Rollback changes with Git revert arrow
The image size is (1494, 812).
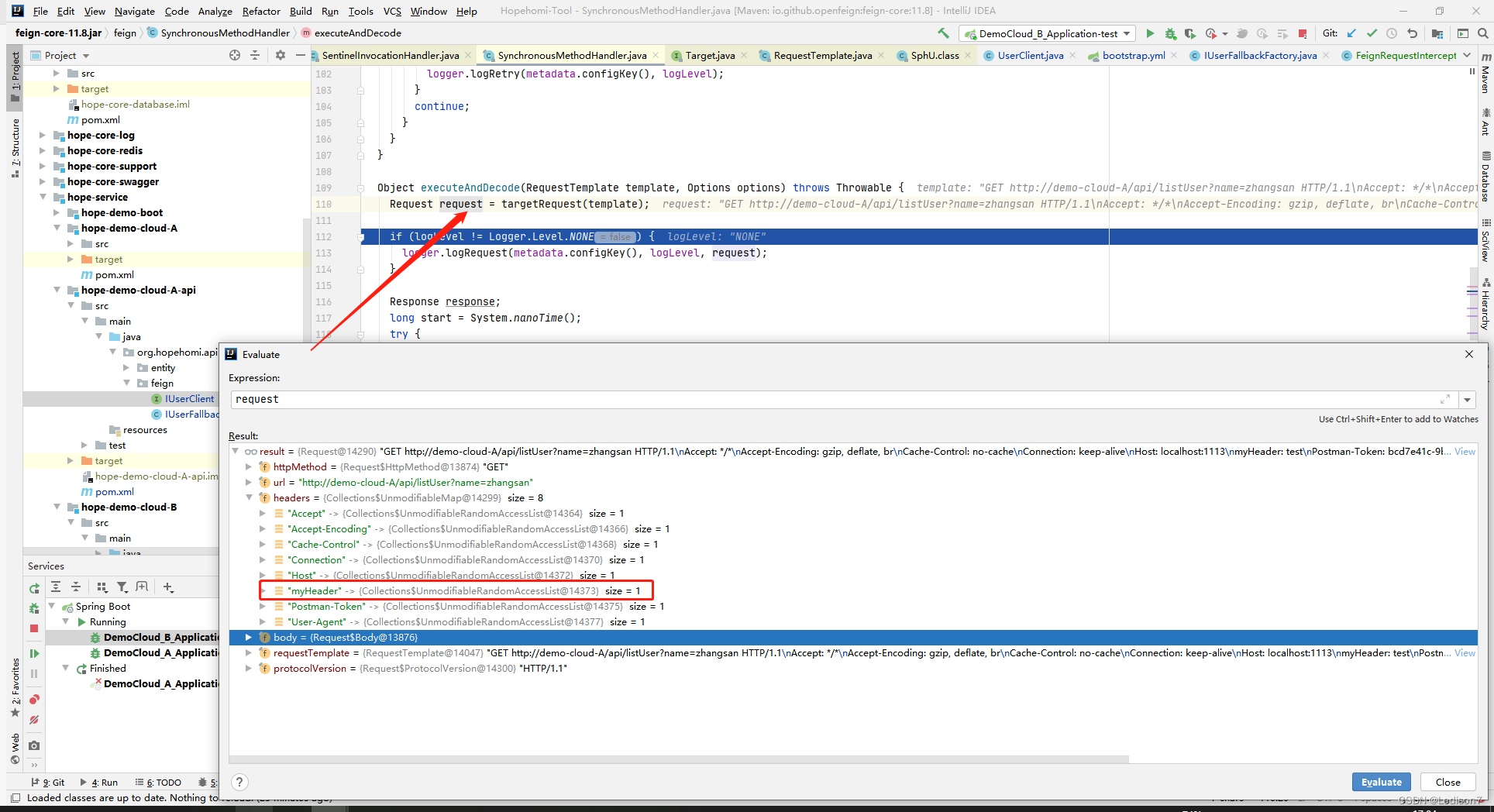coord(1412,33)
